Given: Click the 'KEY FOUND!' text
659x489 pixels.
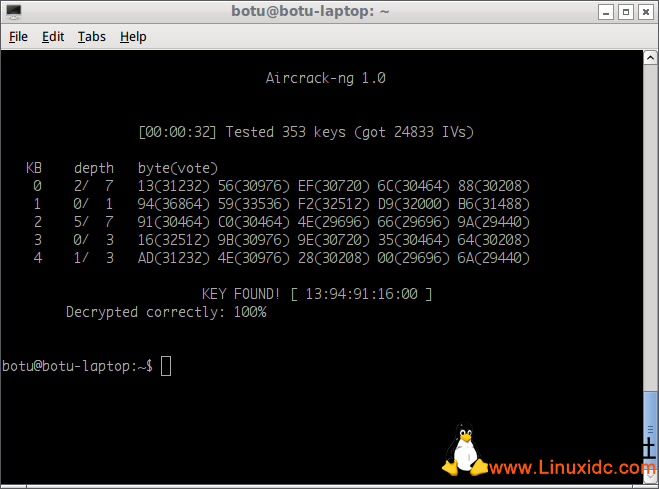Looking at the screenshot, I should (x=241, y=294).
